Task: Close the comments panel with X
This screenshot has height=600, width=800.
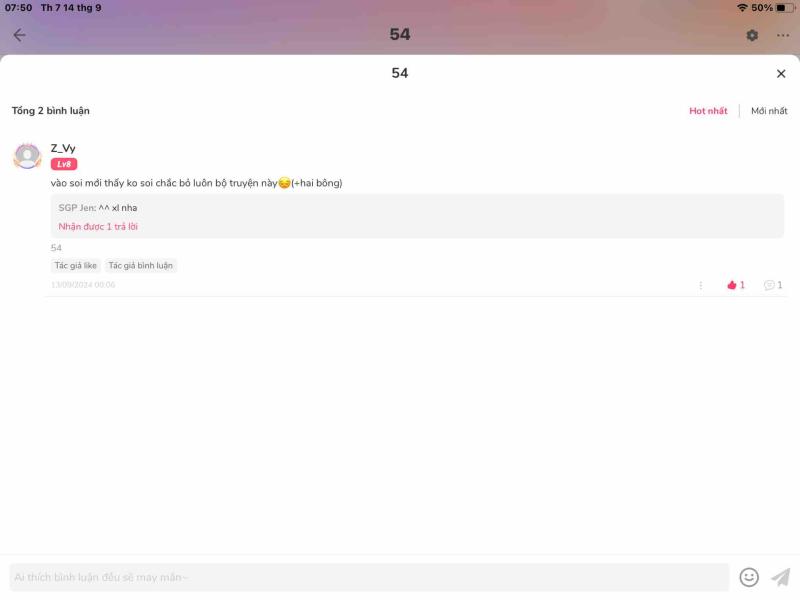Action: pyautogui.click(x=781, y=74)
